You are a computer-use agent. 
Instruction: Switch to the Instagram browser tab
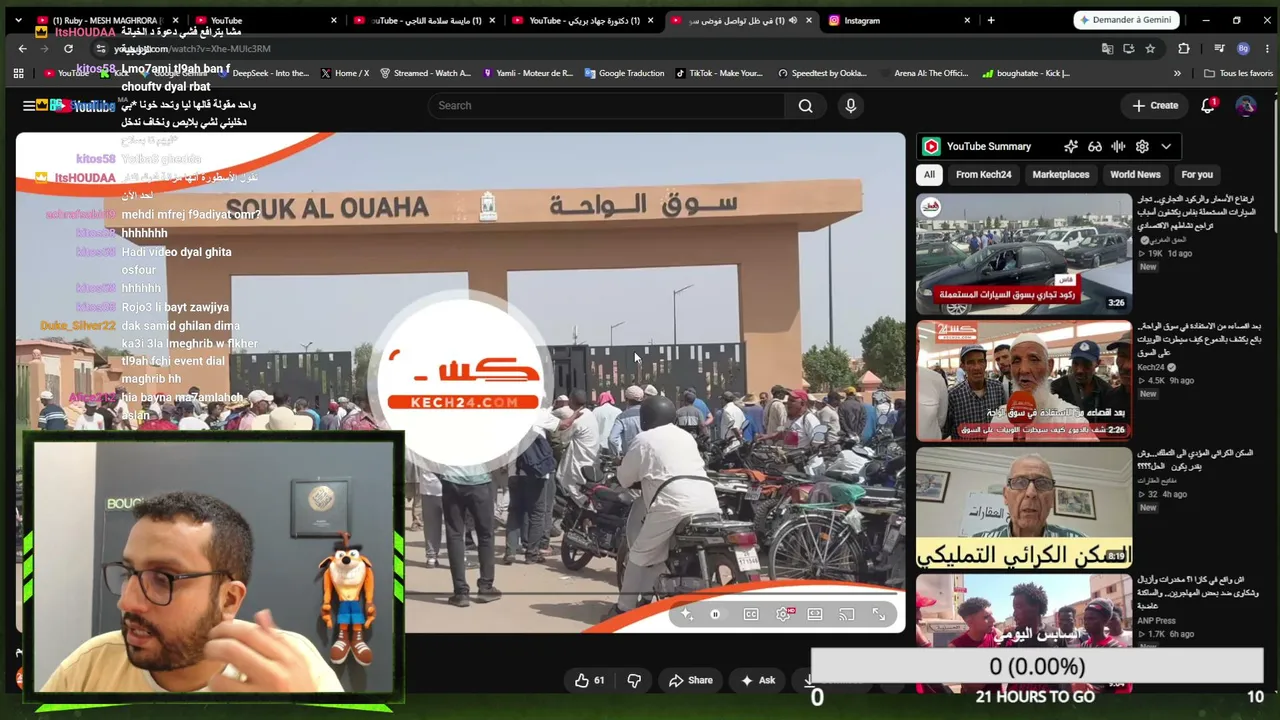coord(900,20)
